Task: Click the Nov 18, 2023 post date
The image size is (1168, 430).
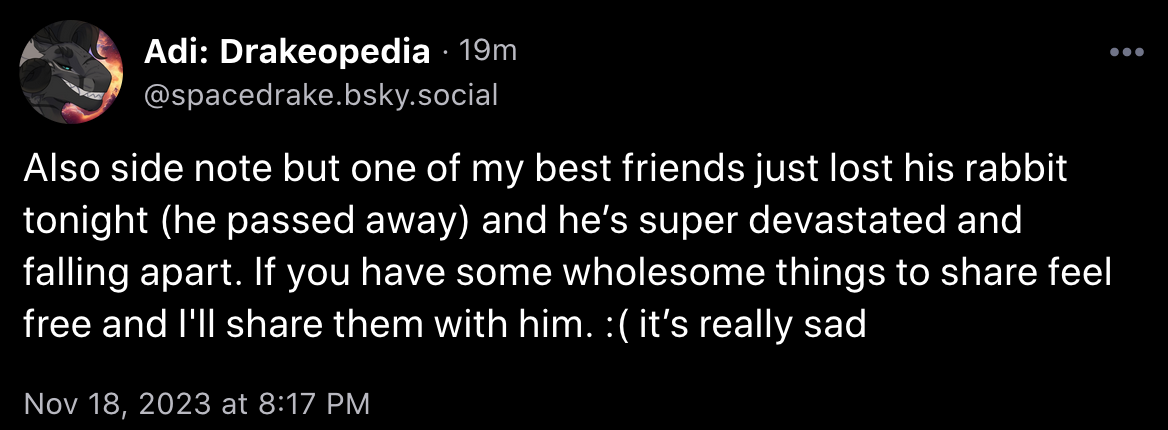Action: tap(118, 405)
